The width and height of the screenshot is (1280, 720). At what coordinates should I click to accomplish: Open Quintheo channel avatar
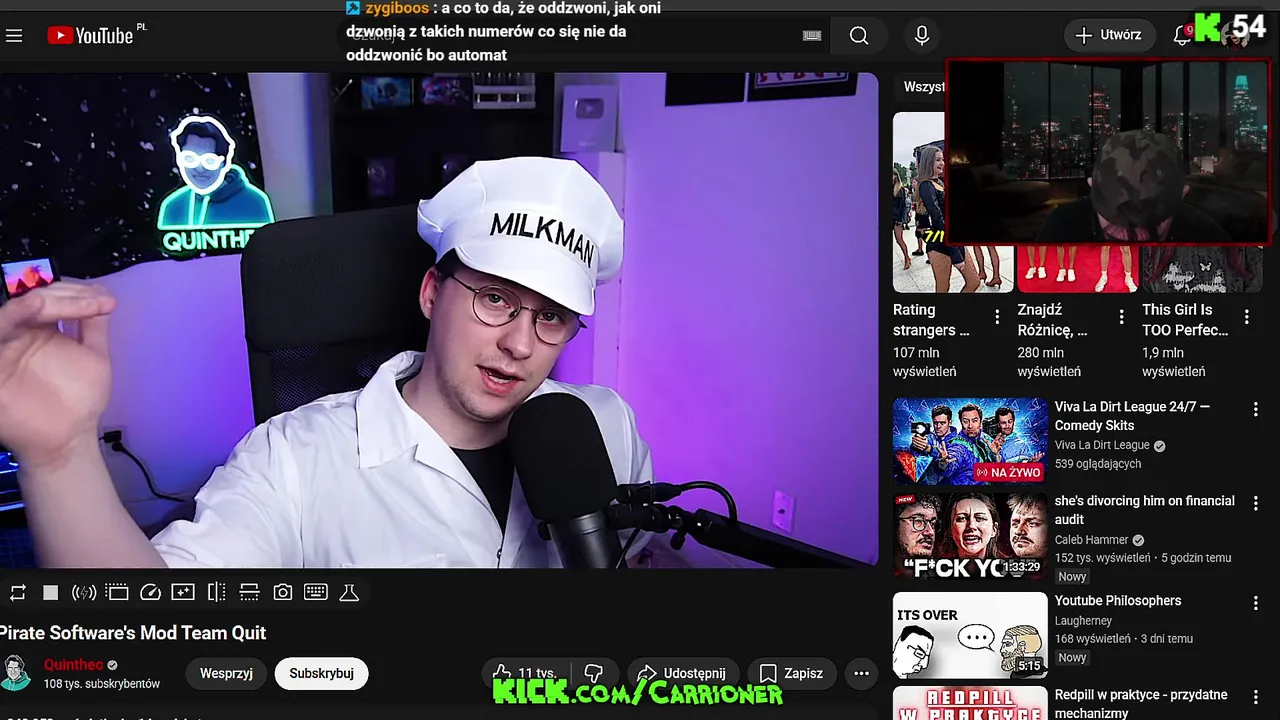(16, 673)
